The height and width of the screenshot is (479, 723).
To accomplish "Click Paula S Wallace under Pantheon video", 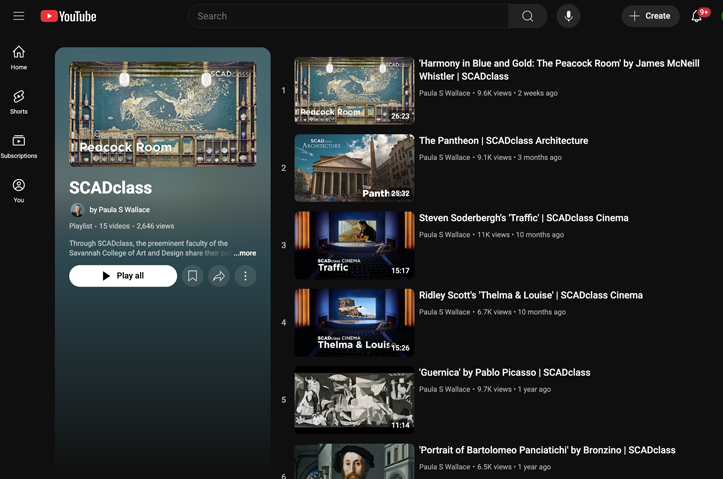I will tap(444, 157).
